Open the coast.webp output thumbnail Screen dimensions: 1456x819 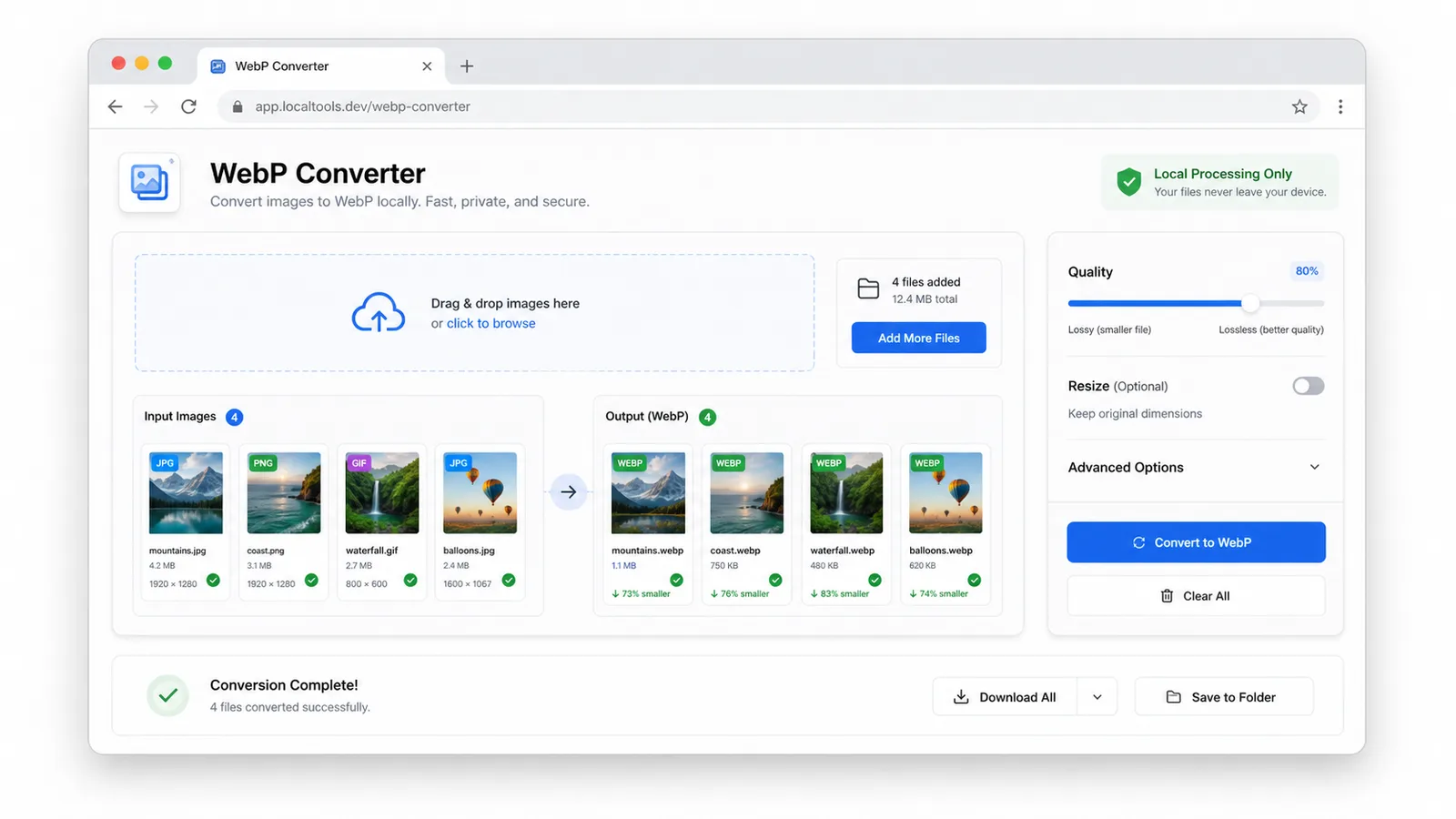747,492
